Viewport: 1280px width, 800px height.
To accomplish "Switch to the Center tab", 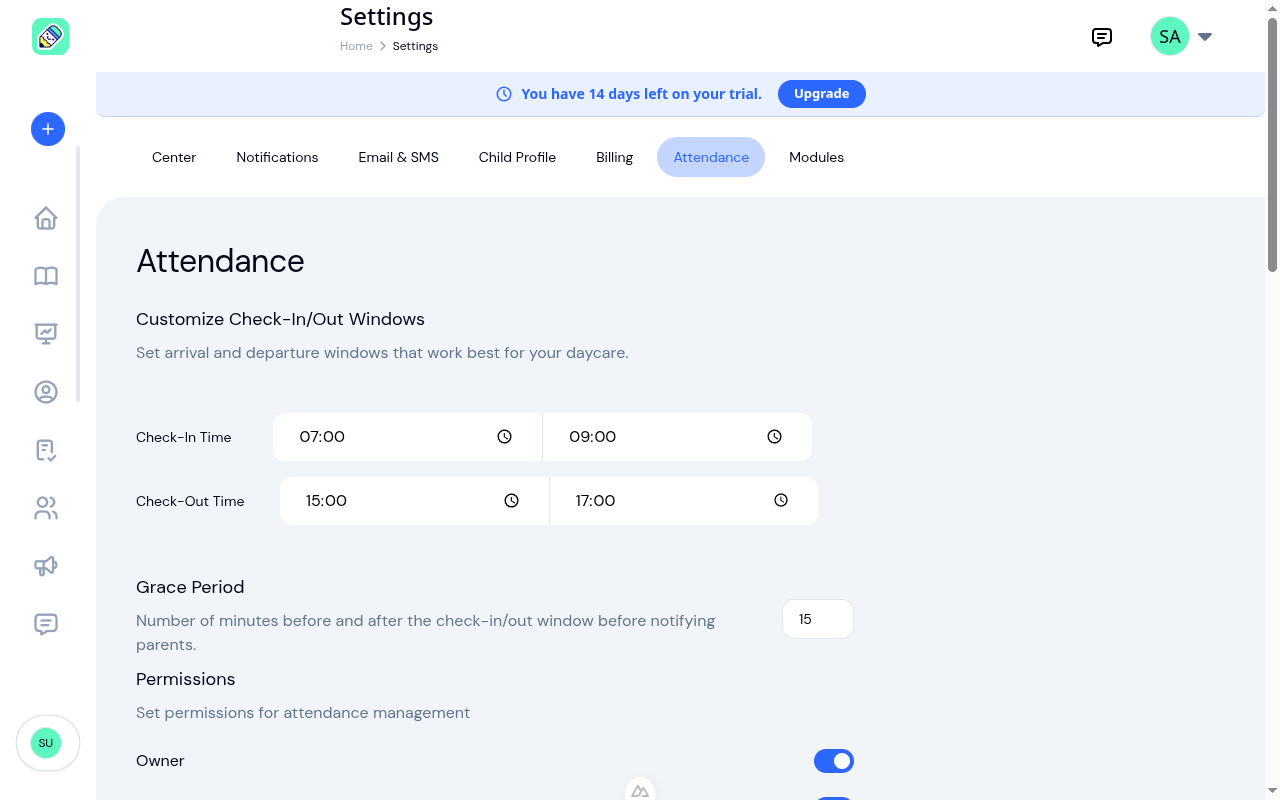I will 174,157.
